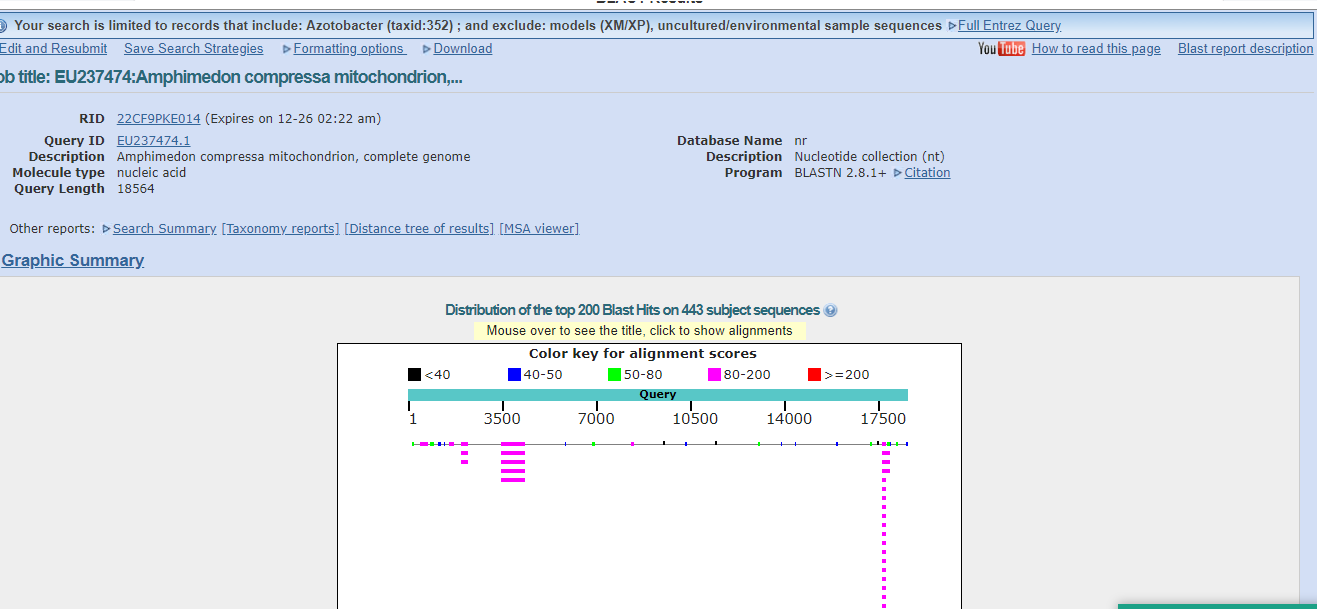Open the RID 22CF9PKE014 link
1317x609 pixels.
coord(158,119)
